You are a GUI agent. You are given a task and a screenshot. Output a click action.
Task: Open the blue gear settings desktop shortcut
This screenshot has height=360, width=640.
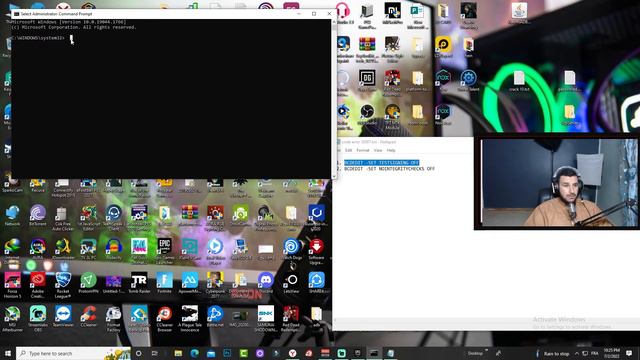468,80
